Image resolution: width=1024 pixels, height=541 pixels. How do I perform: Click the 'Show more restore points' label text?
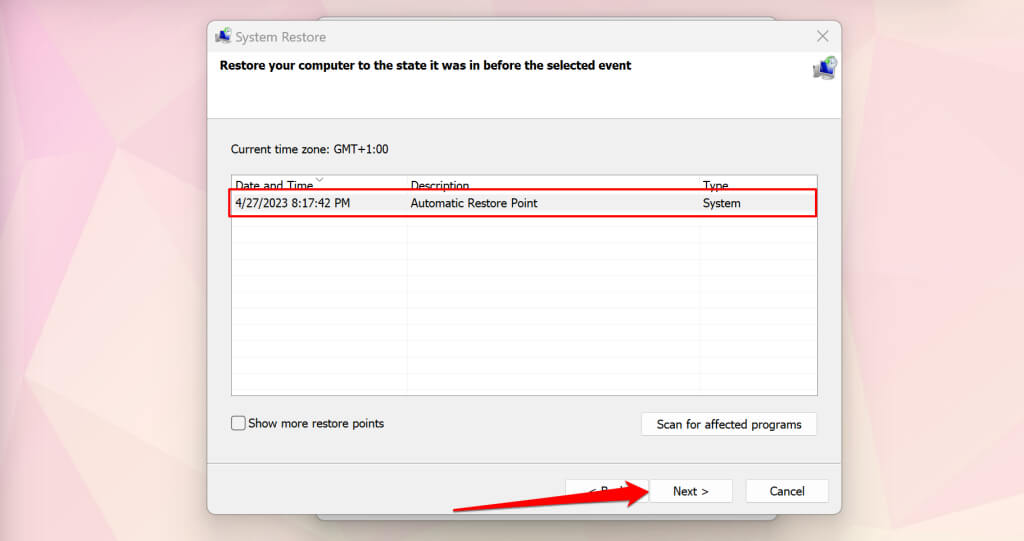[x=316, y=423]
